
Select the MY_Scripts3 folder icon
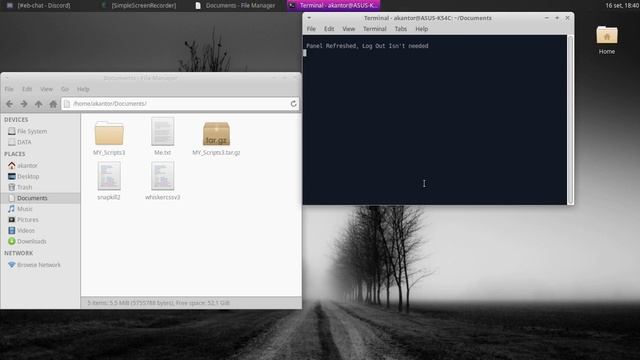pos(109,133)
